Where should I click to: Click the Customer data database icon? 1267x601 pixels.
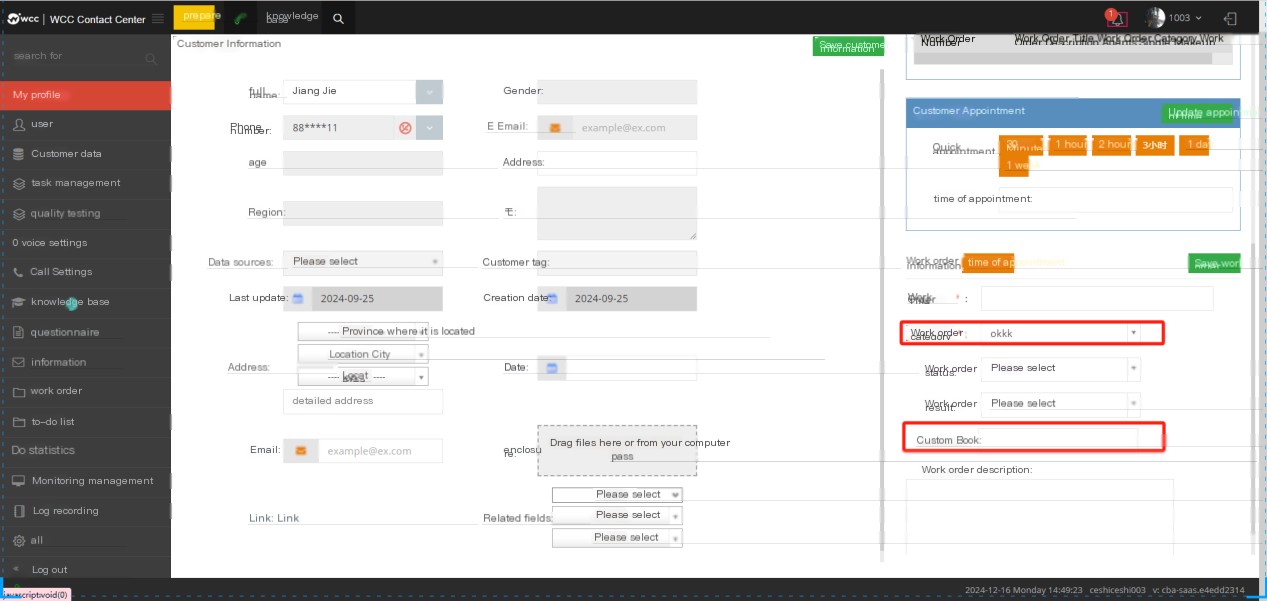(19, 154)
